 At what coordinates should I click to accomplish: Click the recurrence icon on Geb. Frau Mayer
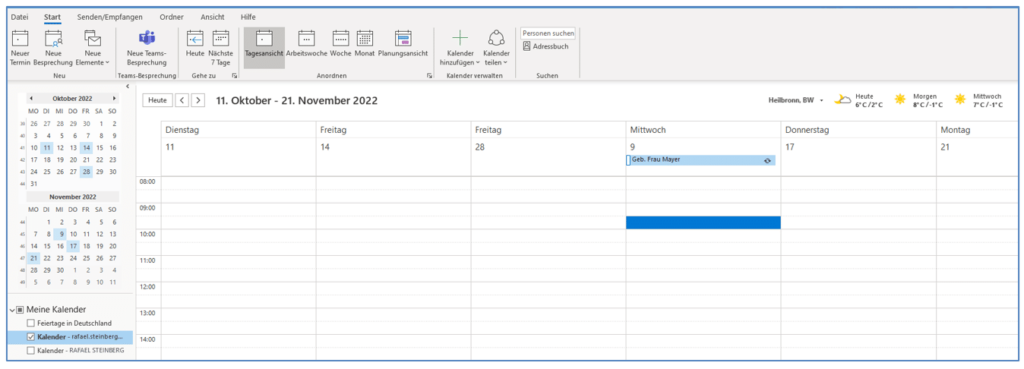[767, 160]
